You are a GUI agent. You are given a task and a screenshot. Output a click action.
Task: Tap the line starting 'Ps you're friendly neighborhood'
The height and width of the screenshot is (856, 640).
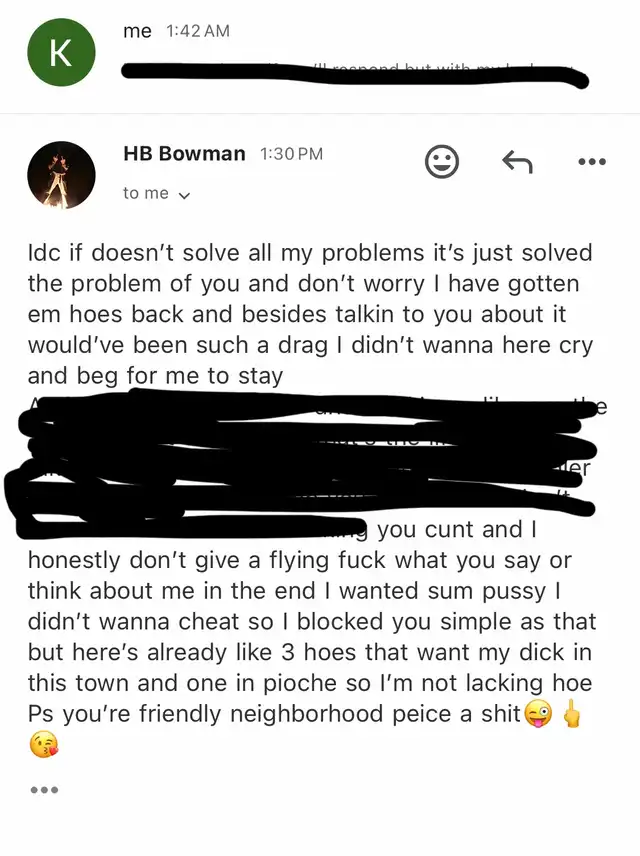coord(274,714)
